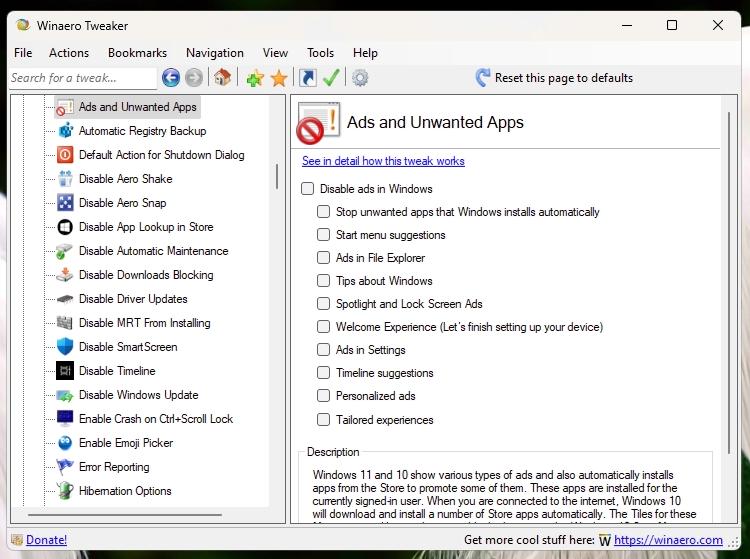Viewport: 750px width, 559px height.
Task: Click the tree pane horizontal scrollbar
Action: pyautogui.click(x=125, y=515)
